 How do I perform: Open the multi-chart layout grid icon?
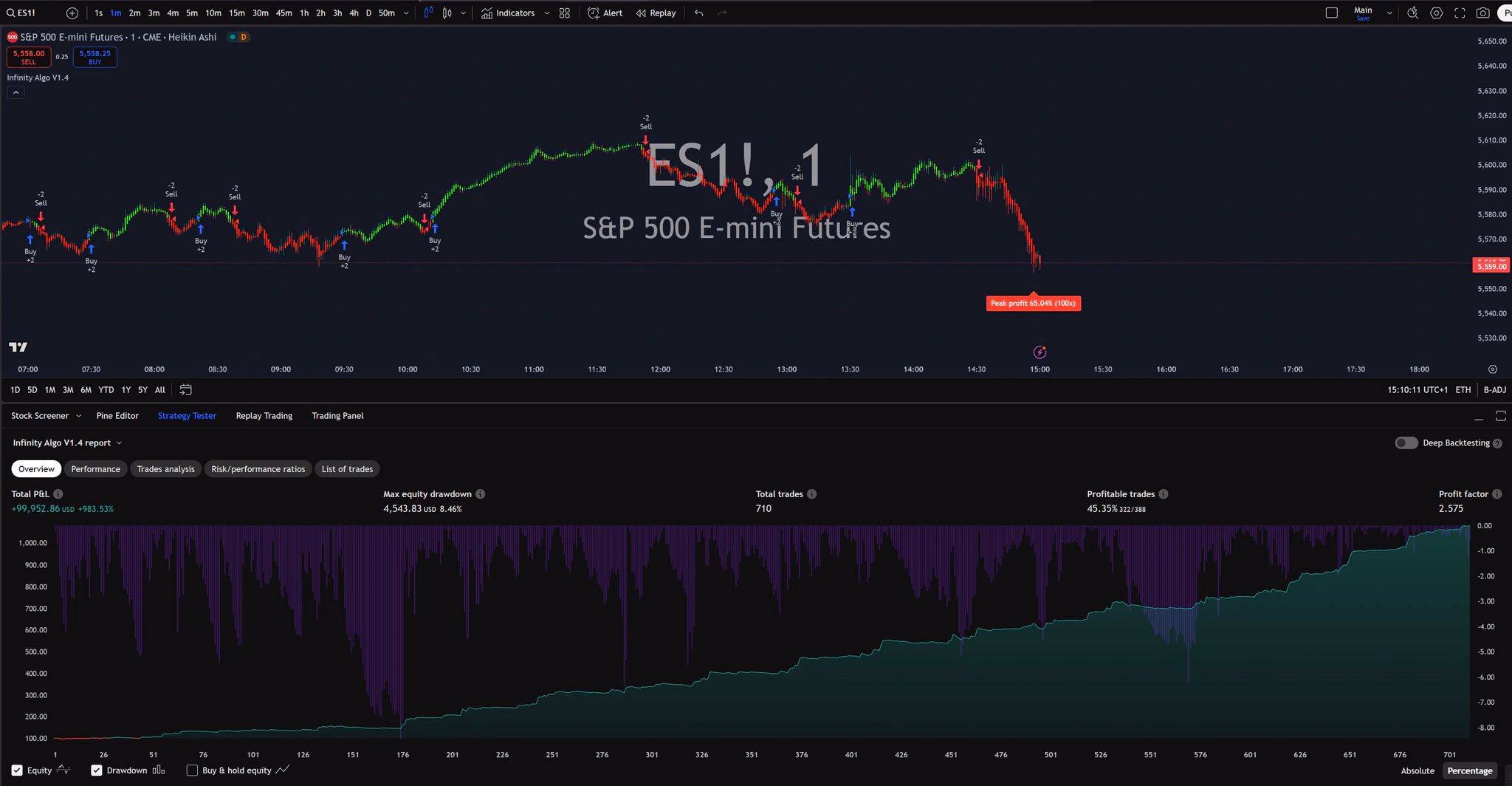(x=564, y=13)
